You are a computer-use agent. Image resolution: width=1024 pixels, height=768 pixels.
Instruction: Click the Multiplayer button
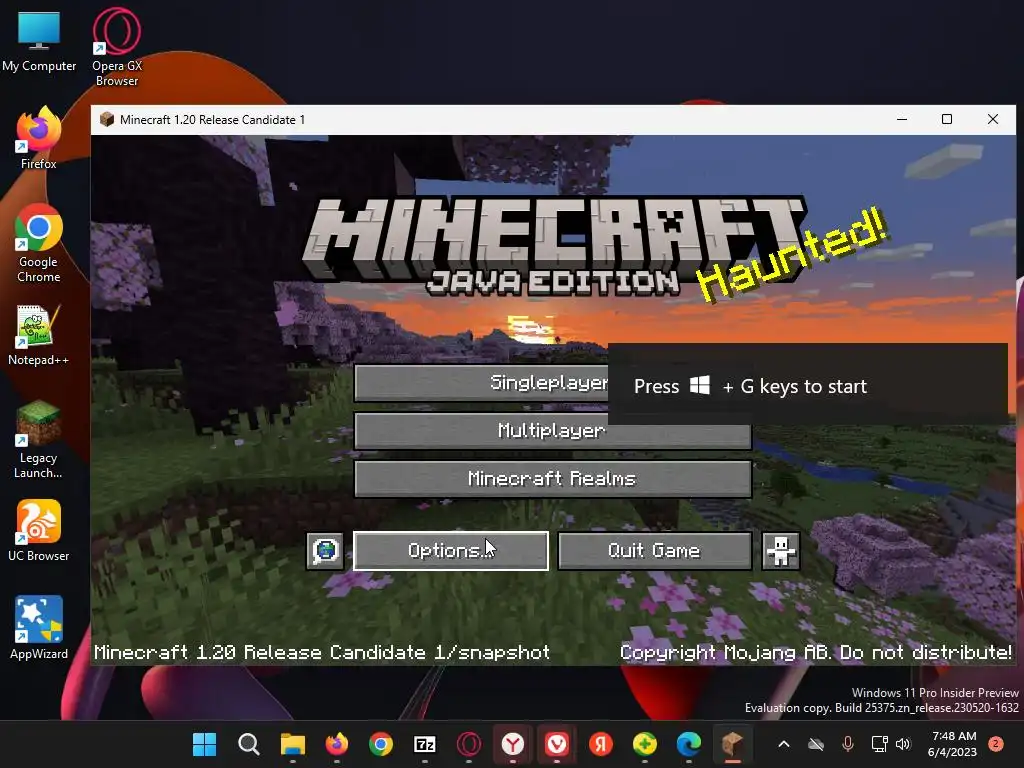(552, 430)
